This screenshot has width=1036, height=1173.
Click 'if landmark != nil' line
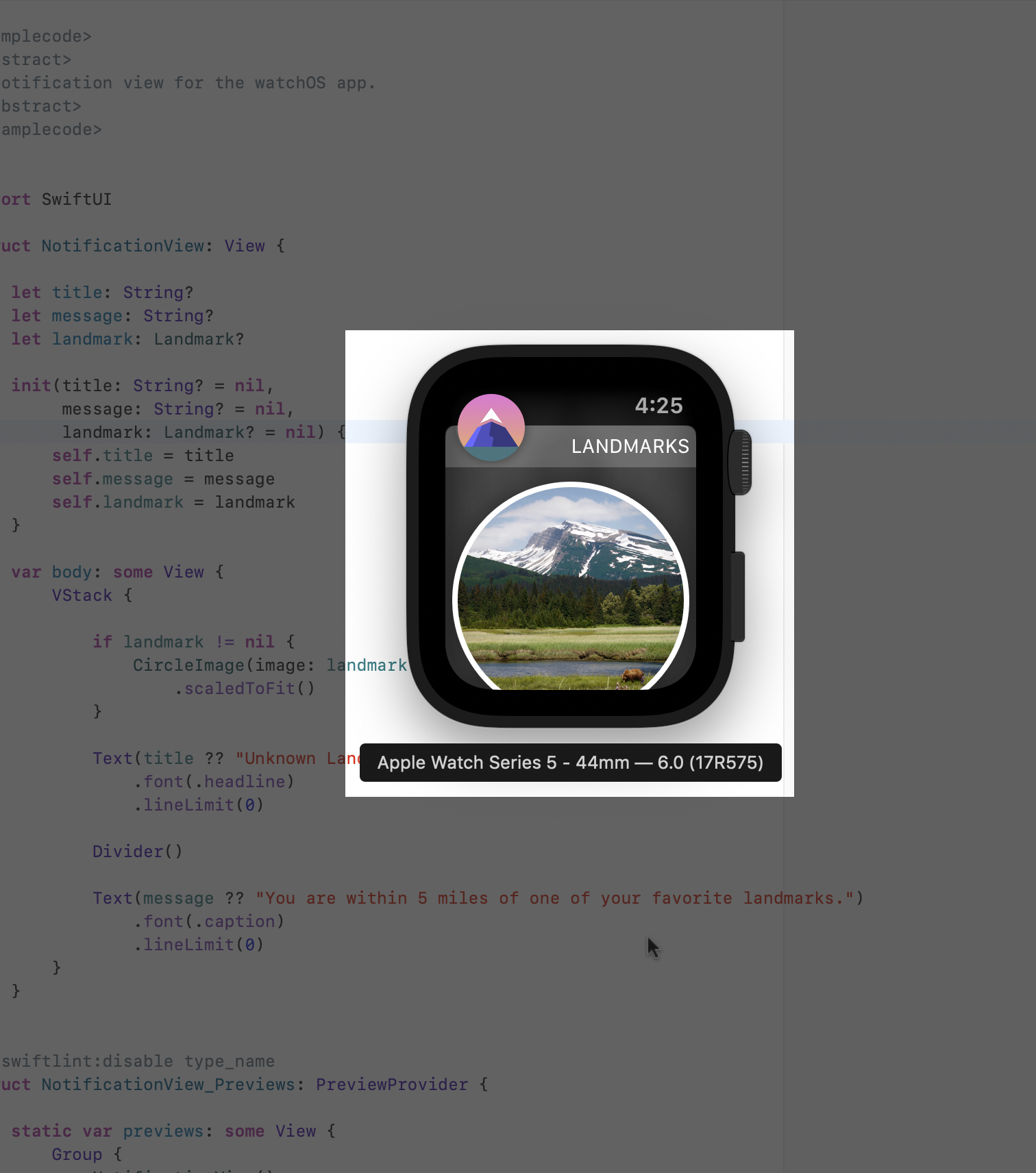[194, 642]
